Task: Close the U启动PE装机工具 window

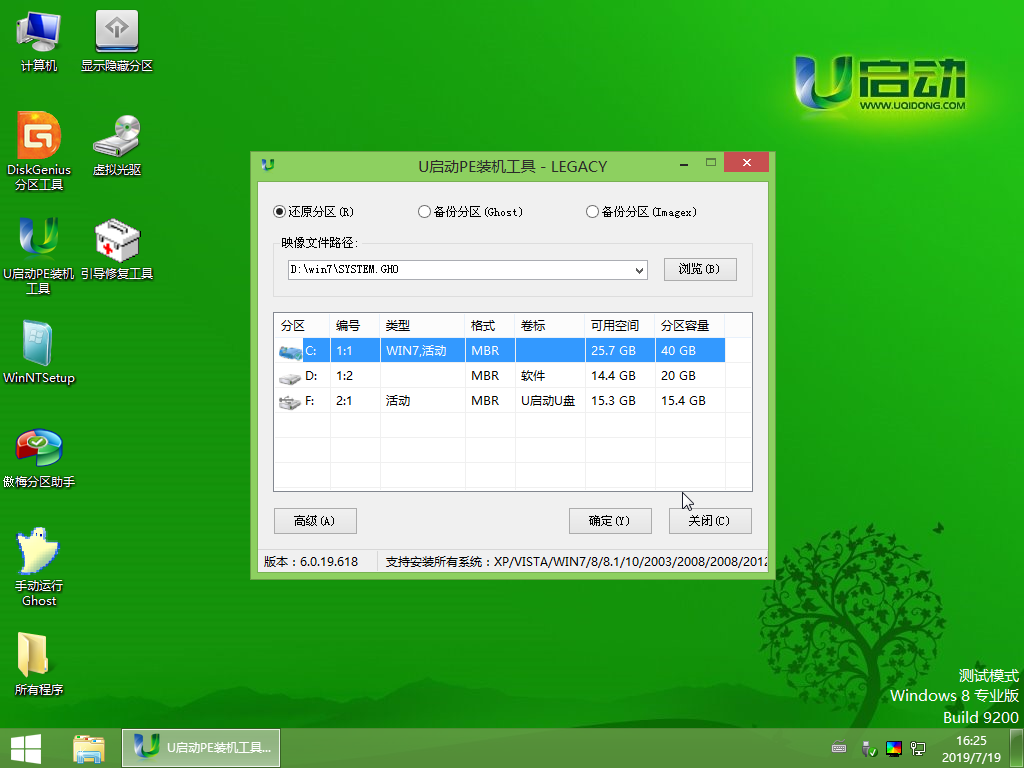Action: pos(746,163)
